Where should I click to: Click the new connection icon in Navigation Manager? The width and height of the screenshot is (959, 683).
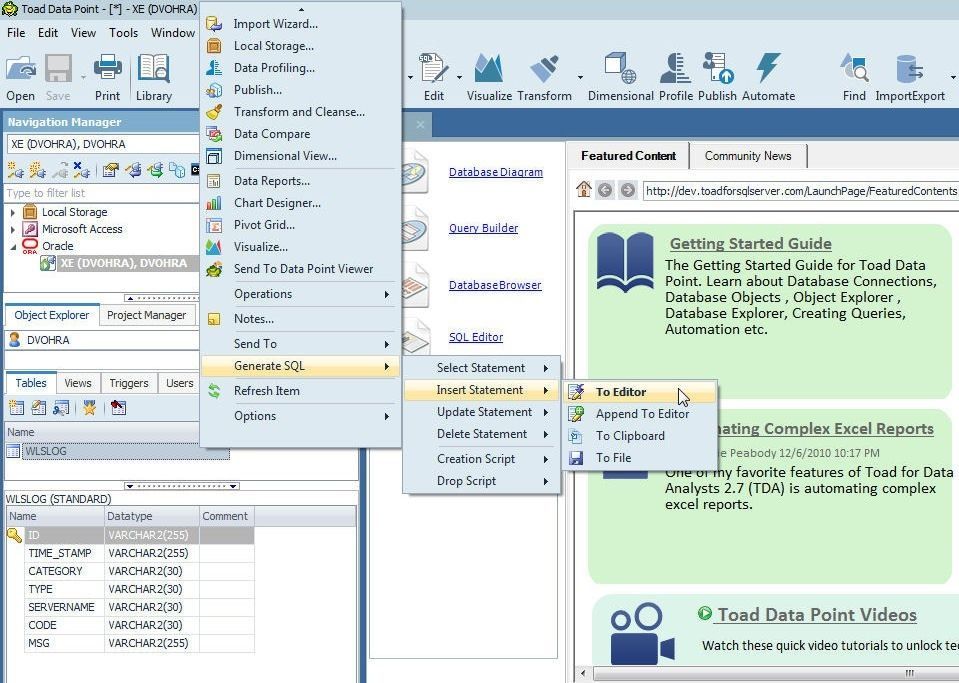click(x=15, y=169)
